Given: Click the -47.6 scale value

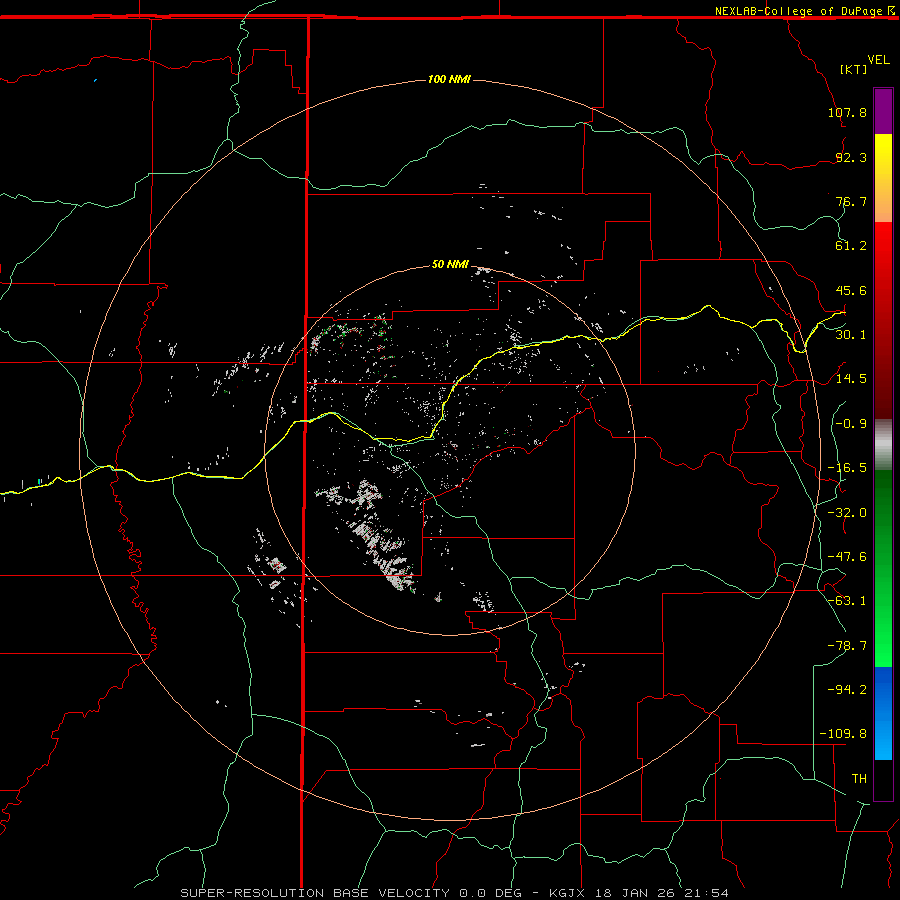Looking at the screenshot, I should click(x=847, y=557).
